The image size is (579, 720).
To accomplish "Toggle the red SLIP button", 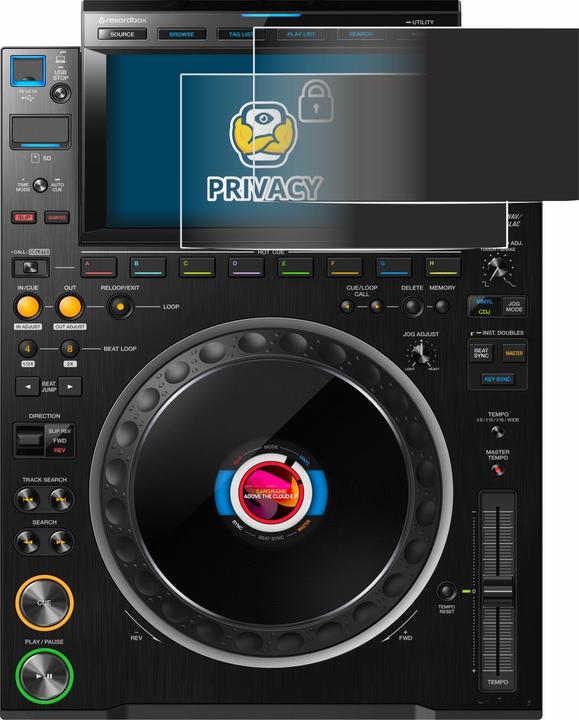I will 24,217.
